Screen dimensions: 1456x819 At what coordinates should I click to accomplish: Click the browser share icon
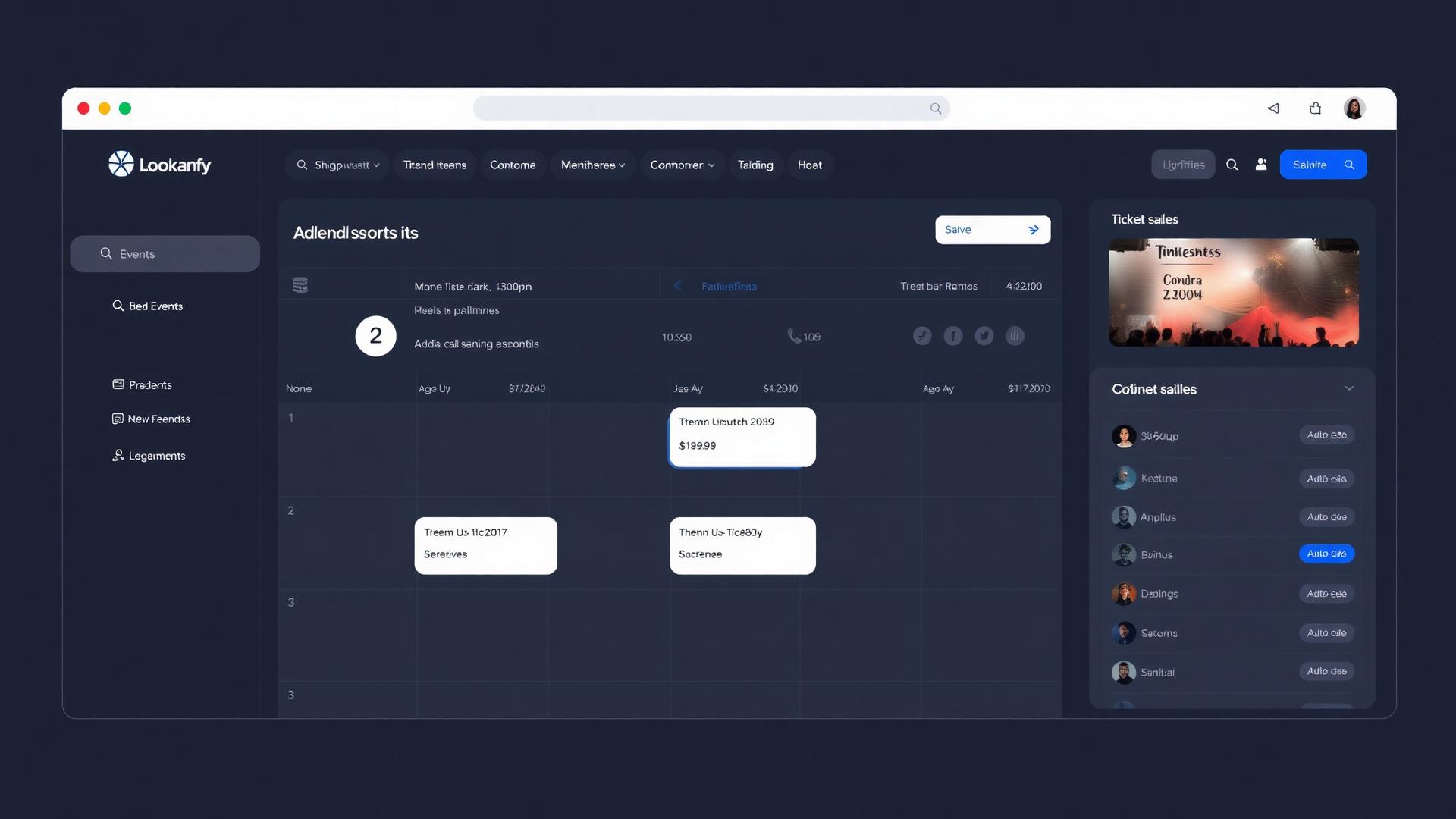(1315, 108)
